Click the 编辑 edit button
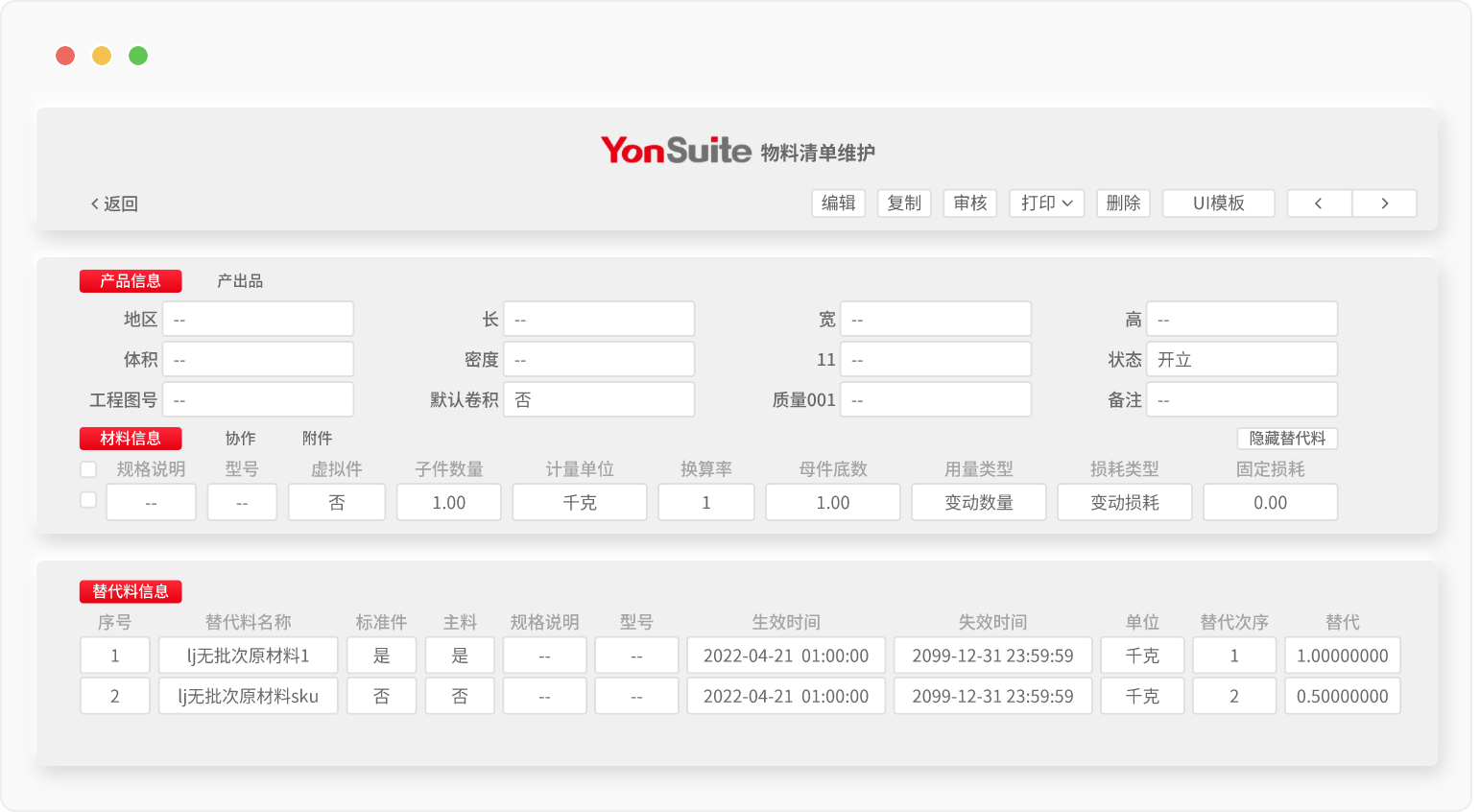This screenshot has height=812, width=1480. 838,203
